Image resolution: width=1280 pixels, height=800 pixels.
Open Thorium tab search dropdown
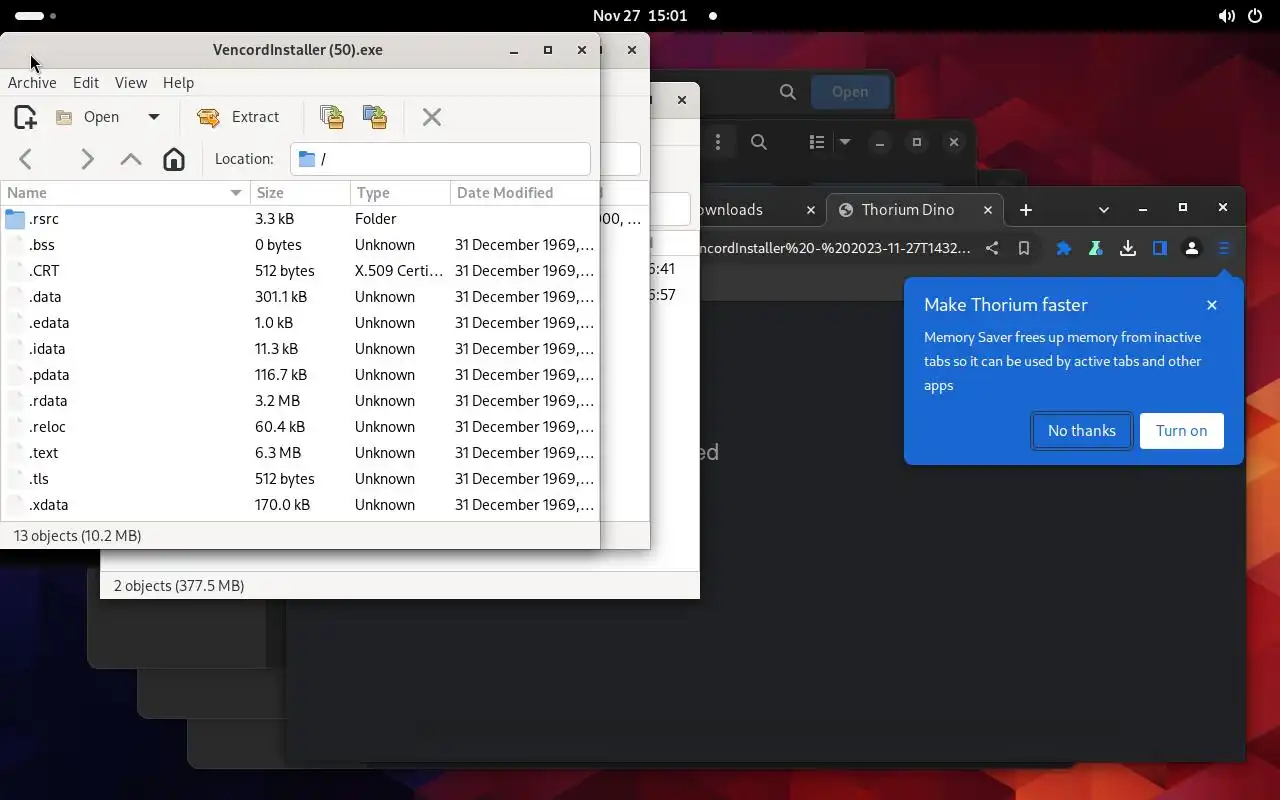[x=1104, y=209]
